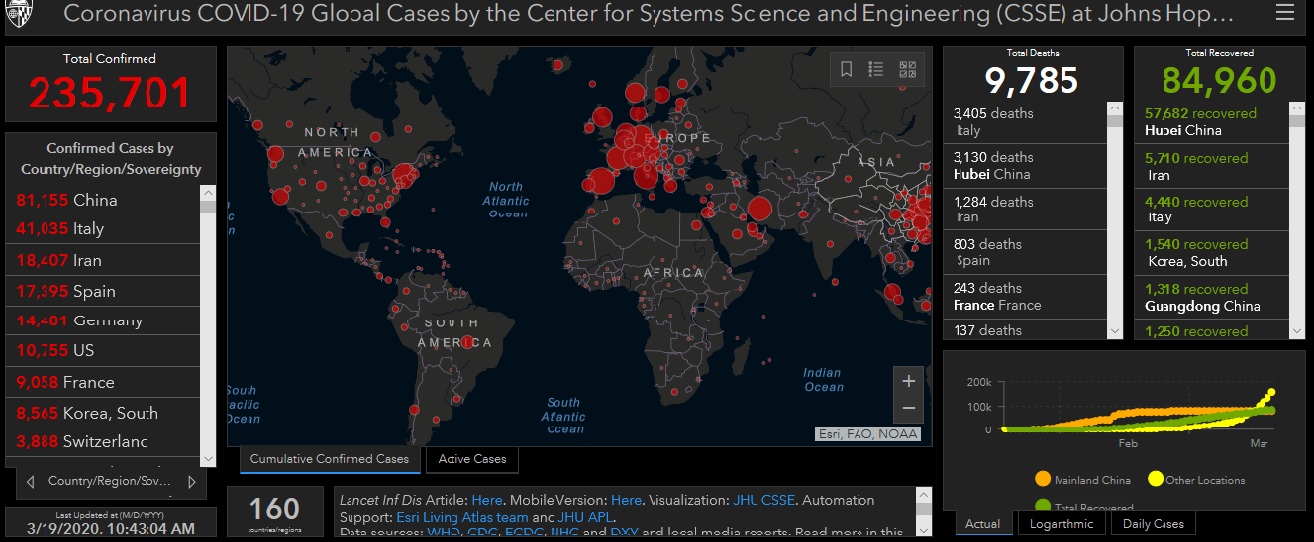
Task: Select the Daily Cases chart tab
Action: coord(1153,523)
